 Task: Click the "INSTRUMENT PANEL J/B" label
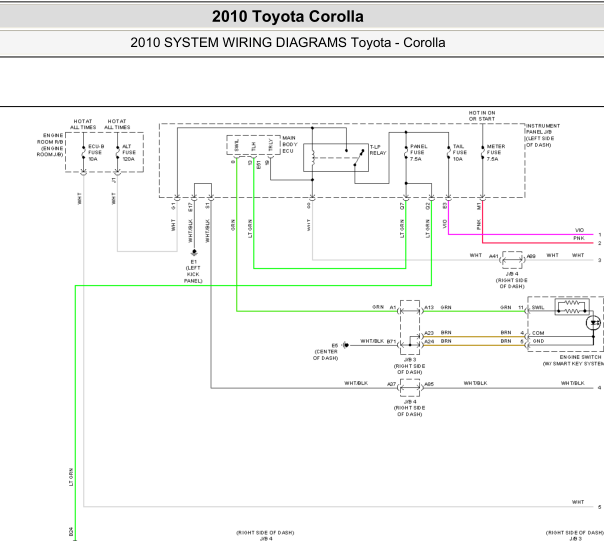(542, 129)
